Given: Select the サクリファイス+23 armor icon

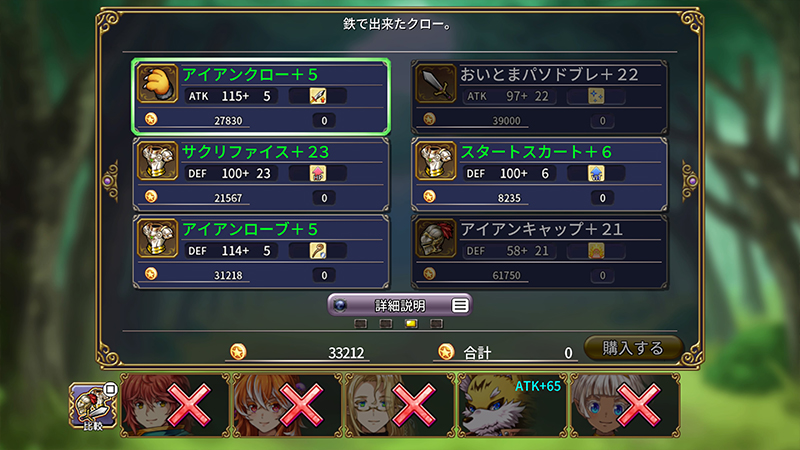Looking at the screenshot, I should coord(157,161).
